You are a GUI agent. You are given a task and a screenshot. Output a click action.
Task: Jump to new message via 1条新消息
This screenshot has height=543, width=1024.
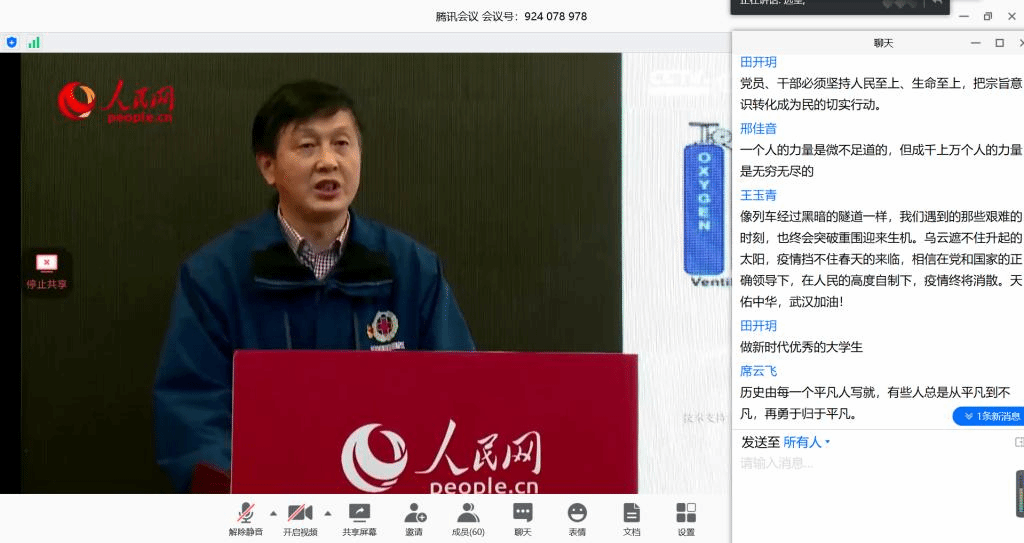pos(988,416)
